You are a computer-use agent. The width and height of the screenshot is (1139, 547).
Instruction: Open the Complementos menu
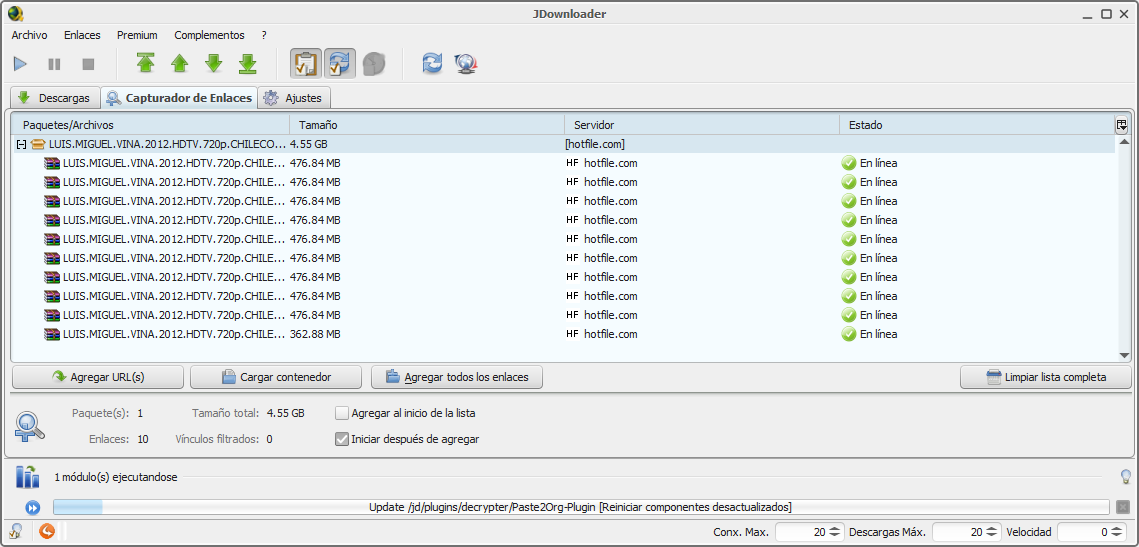[209, 35]
